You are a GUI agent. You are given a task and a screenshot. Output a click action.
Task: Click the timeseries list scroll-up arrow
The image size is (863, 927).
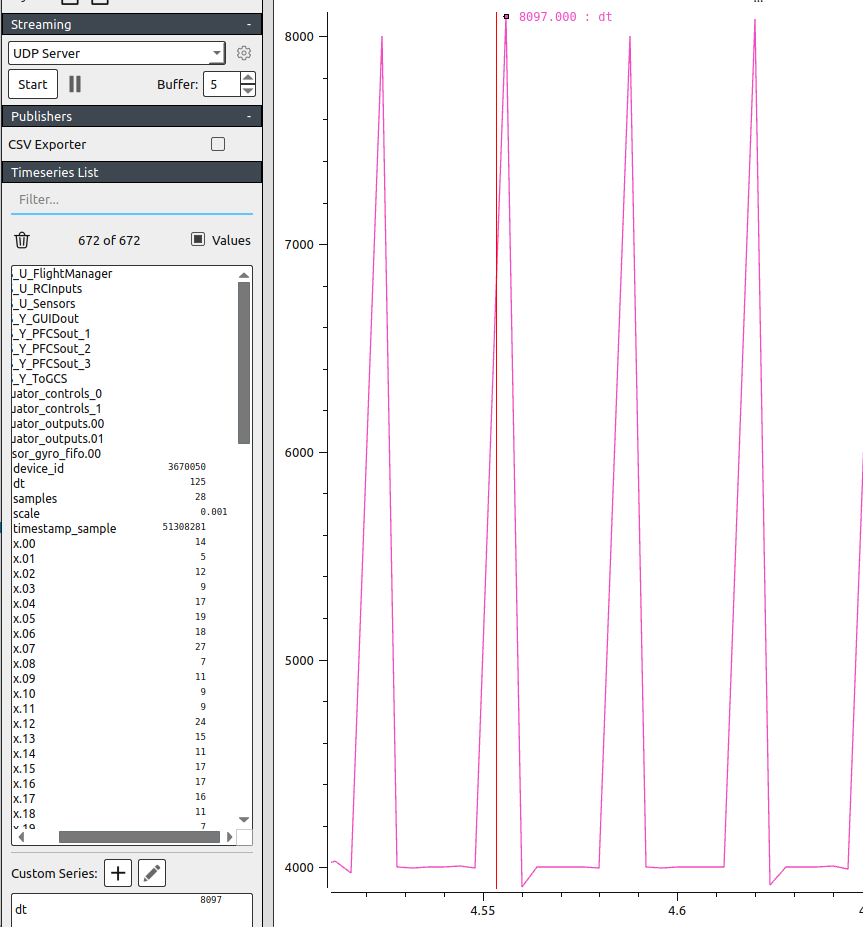pyautogui.click(x=244, y=275)
